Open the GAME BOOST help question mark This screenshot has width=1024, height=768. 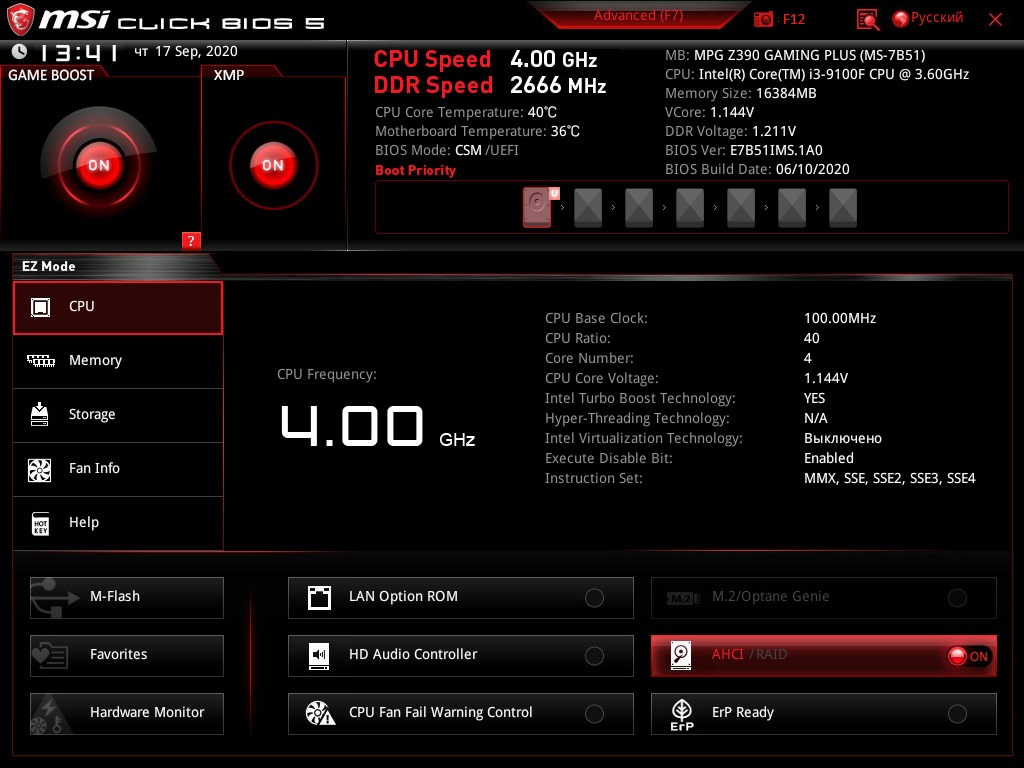191,240
